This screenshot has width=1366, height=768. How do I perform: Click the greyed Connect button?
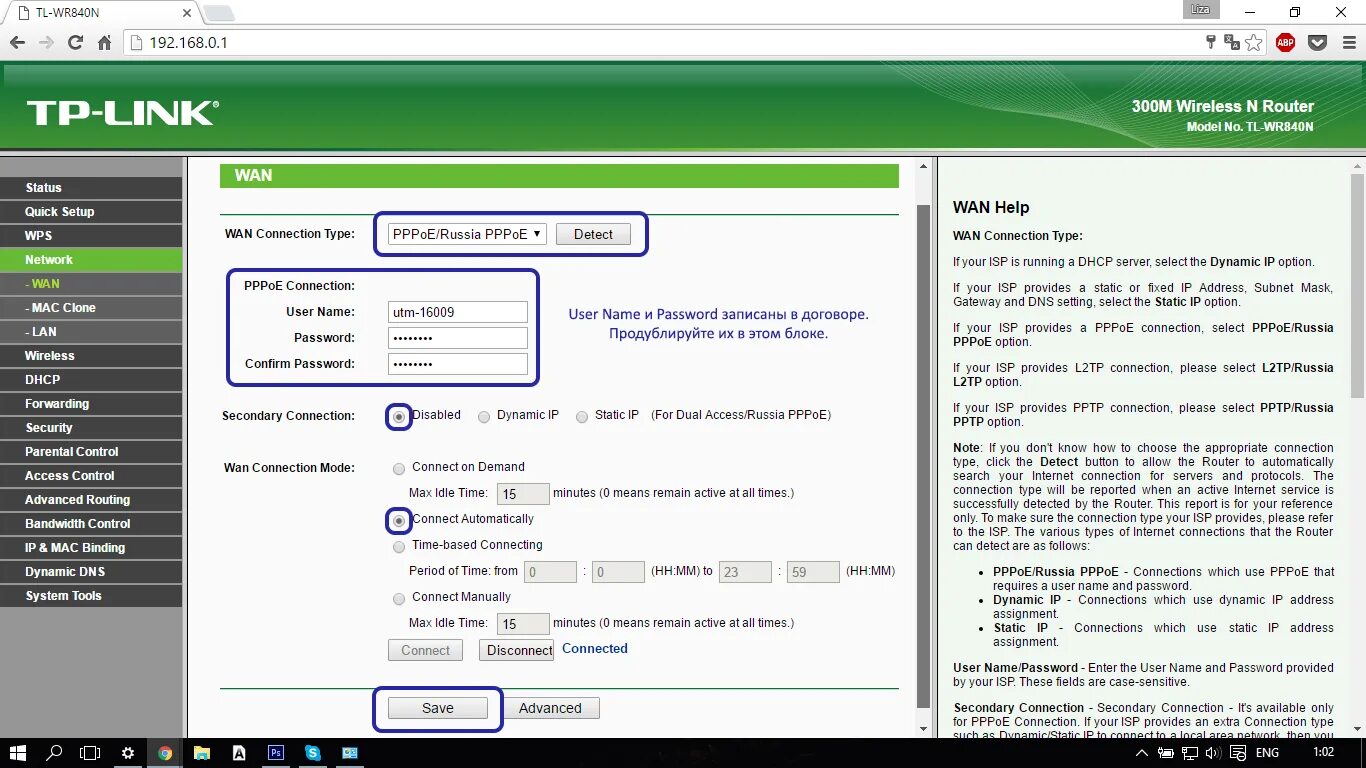tap(426, 650)
